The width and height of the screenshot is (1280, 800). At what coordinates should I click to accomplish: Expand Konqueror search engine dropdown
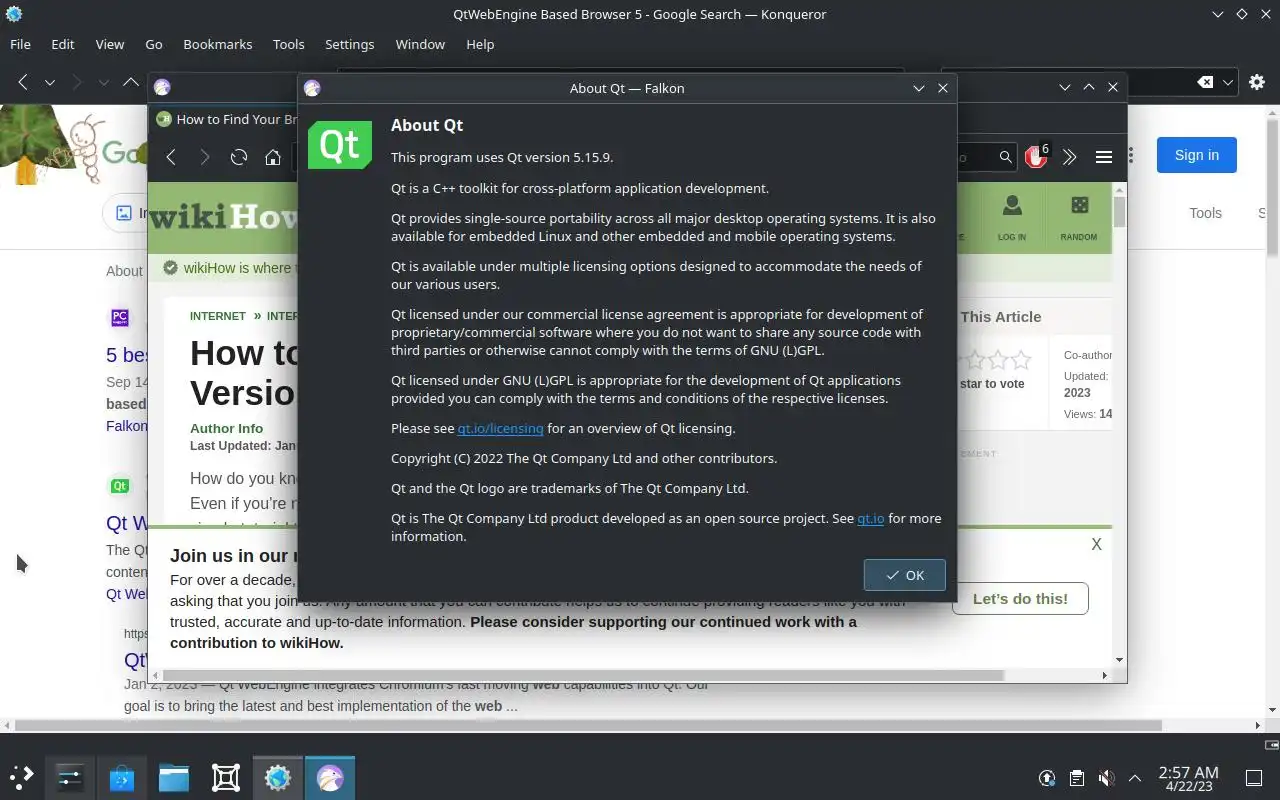(x=1228, y=82)
